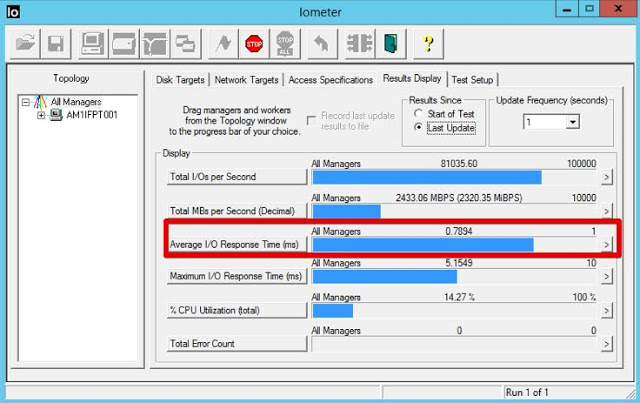Click Average I/O Response Time (ms) button

[x=237, y=245]
